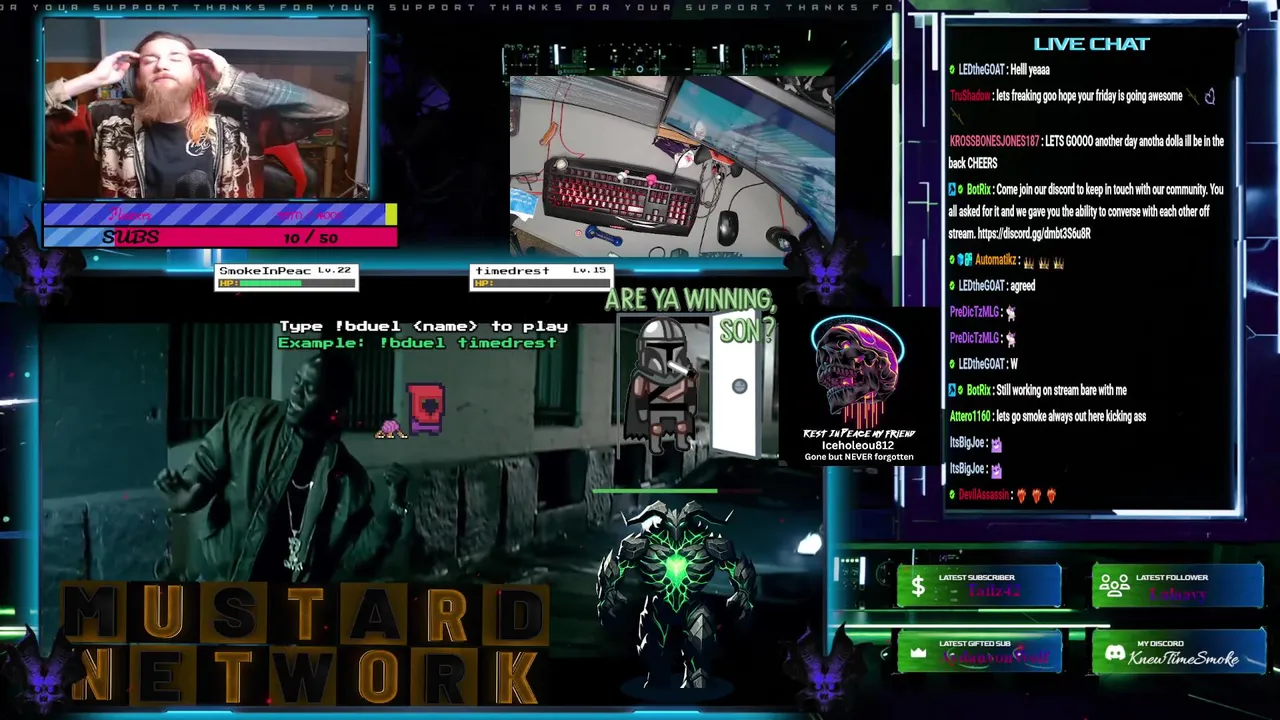Screen dimensions: 1280x720
Task: Click the latest follower name Lulaavy
Action: 1176,593
